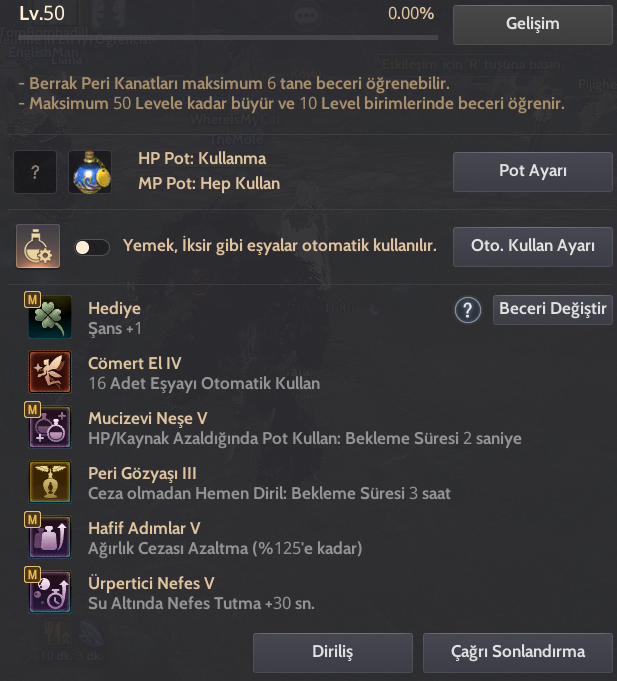This screenshot has width=617, height=681.
Task: Click the fairy experience progress bar
Action: coord(228,38)
